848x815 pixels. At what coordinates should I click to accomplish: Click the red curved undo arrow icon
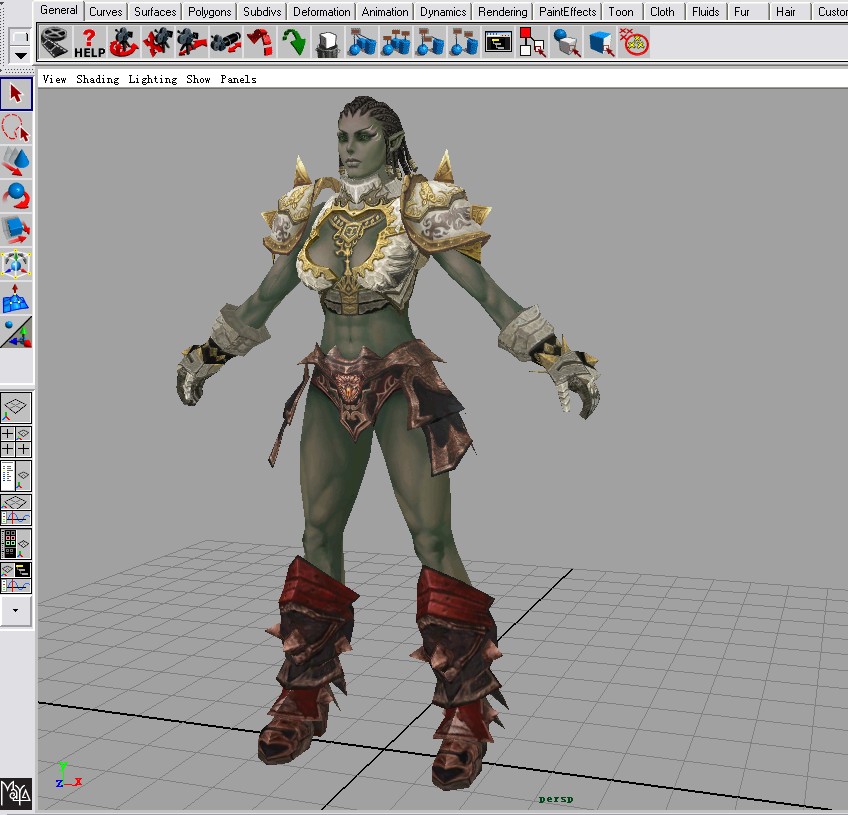pyautogui.click(x=260, y=42)
